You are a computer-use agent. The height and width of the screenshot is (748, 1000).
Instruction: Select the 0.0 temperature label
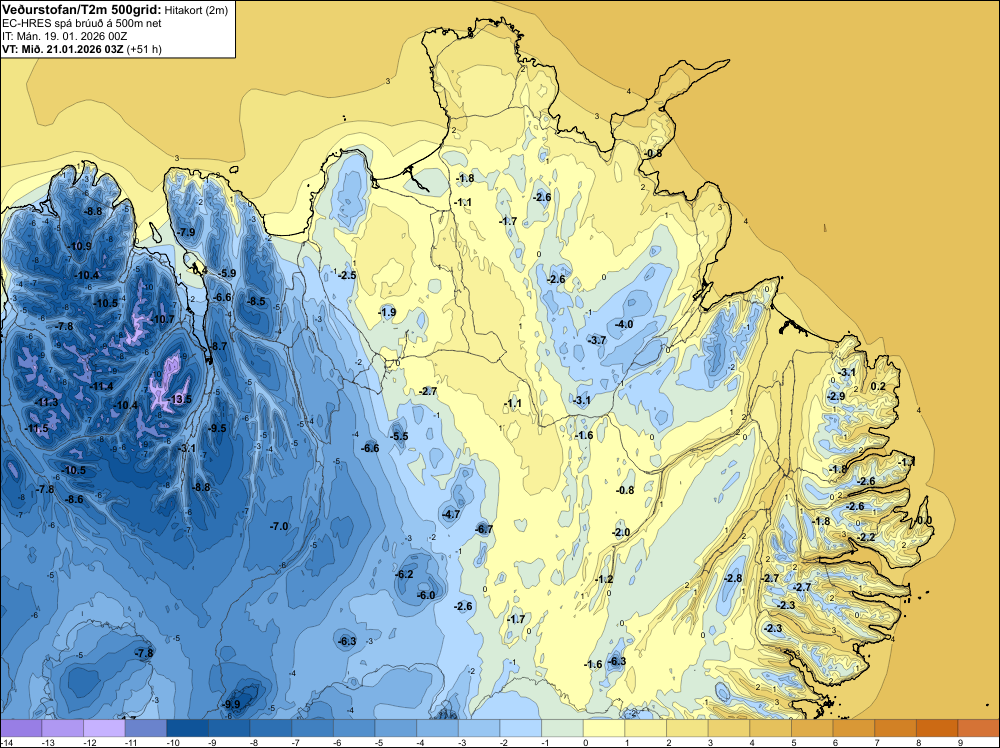[925, 520]
